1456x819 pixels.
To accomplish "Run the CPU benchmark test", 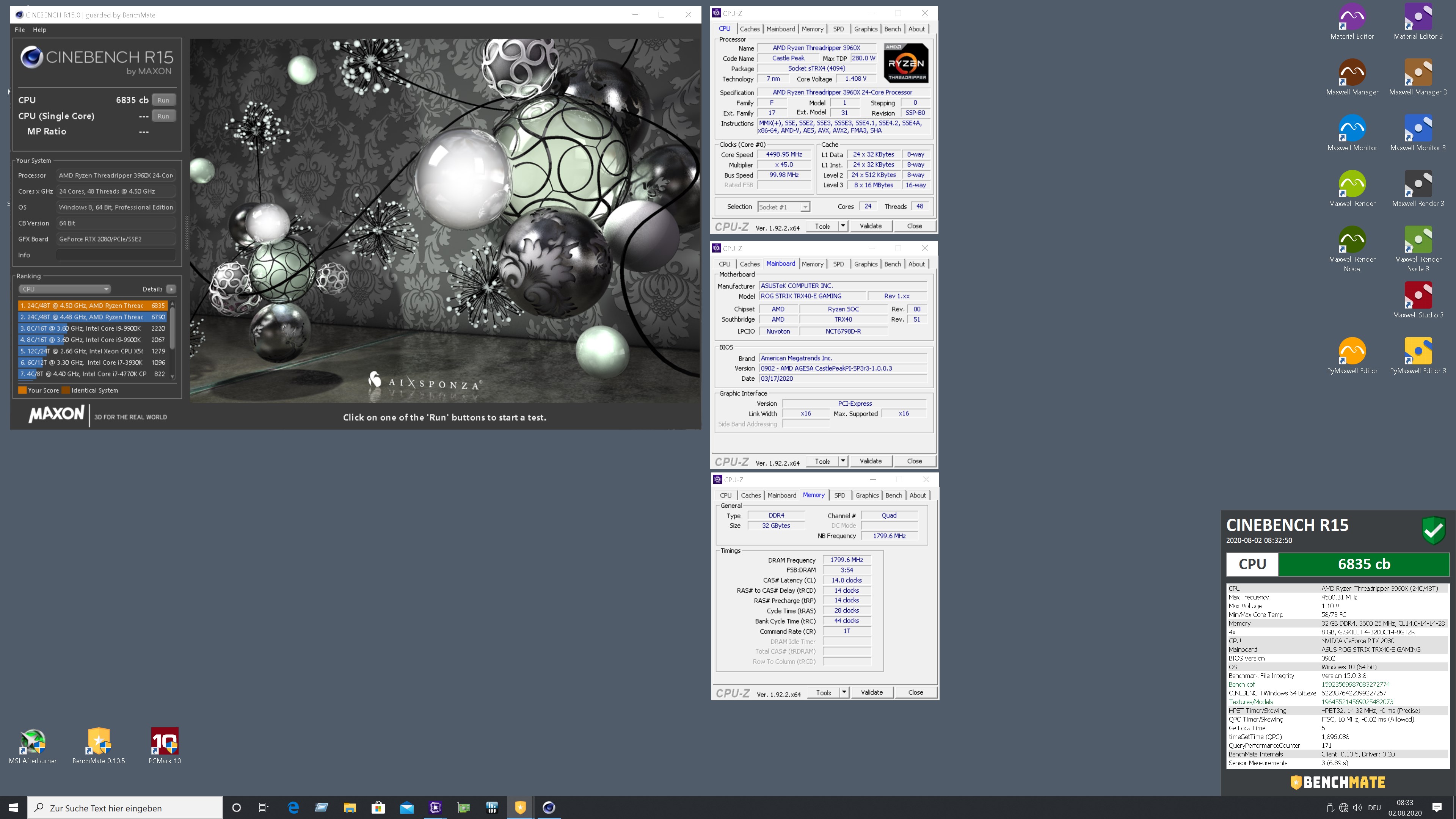I will click(163, 100).
